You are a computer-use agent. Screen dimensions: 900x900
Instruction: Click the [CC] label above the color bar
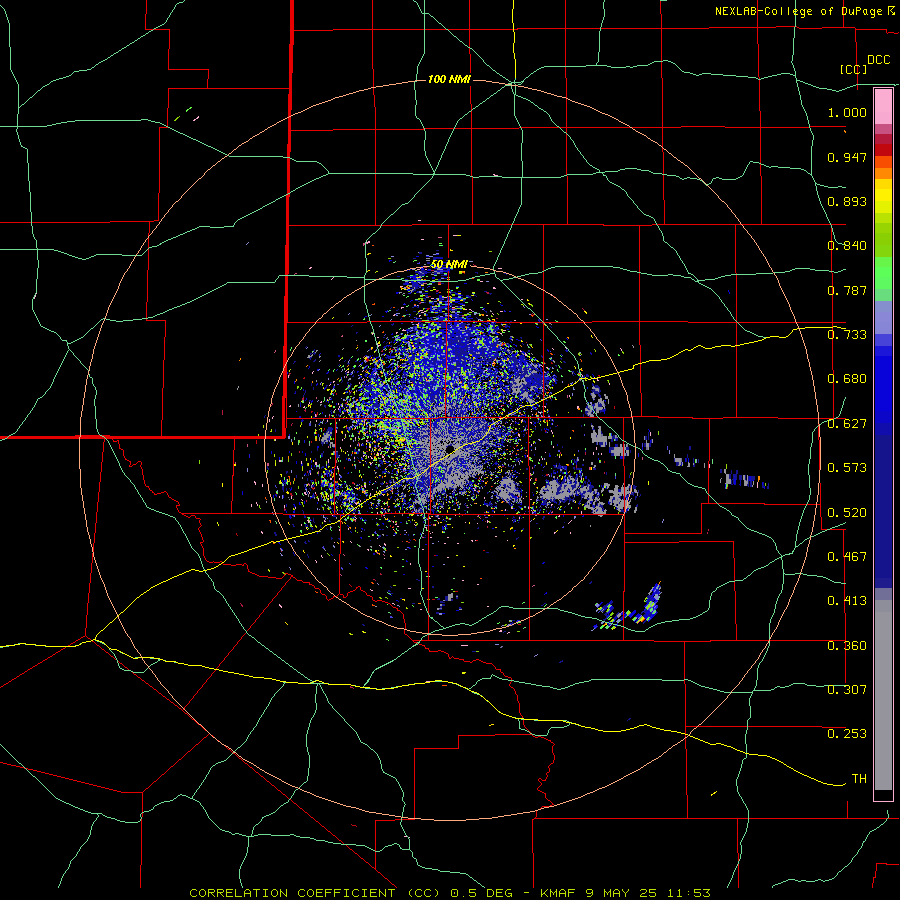854,69
